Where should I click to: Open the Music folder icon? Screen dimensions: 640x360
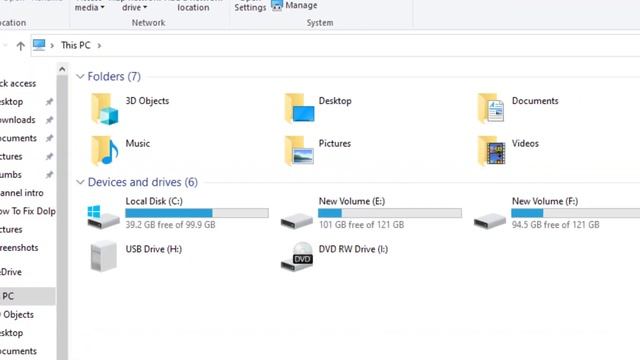point(105,151)
